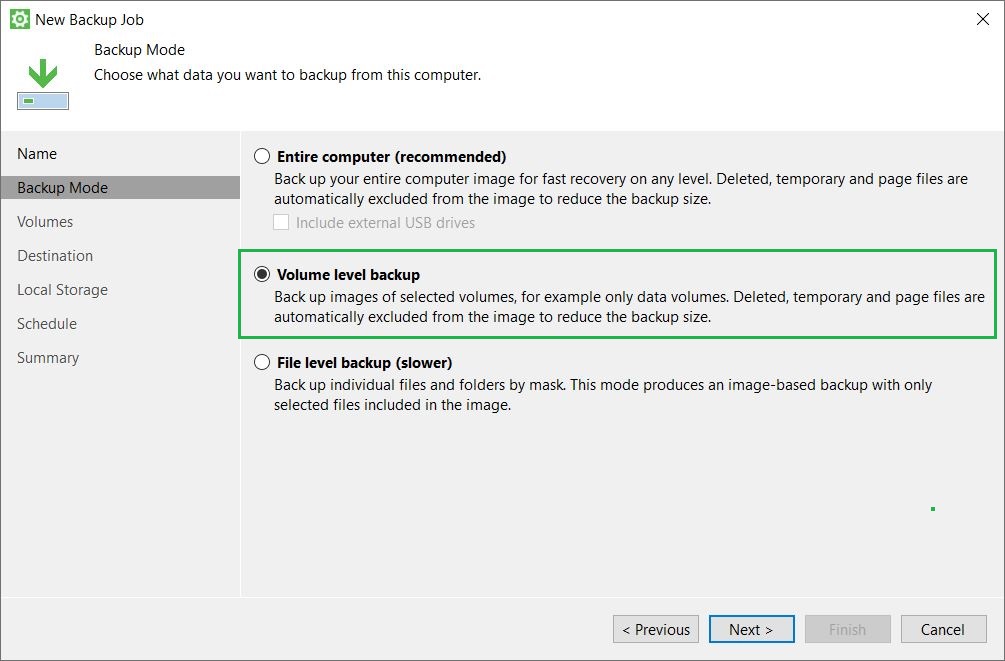Screen dimensions: 1005x661
Task: Click the Veeam logo icon in title bar
Action: (18, 18)
